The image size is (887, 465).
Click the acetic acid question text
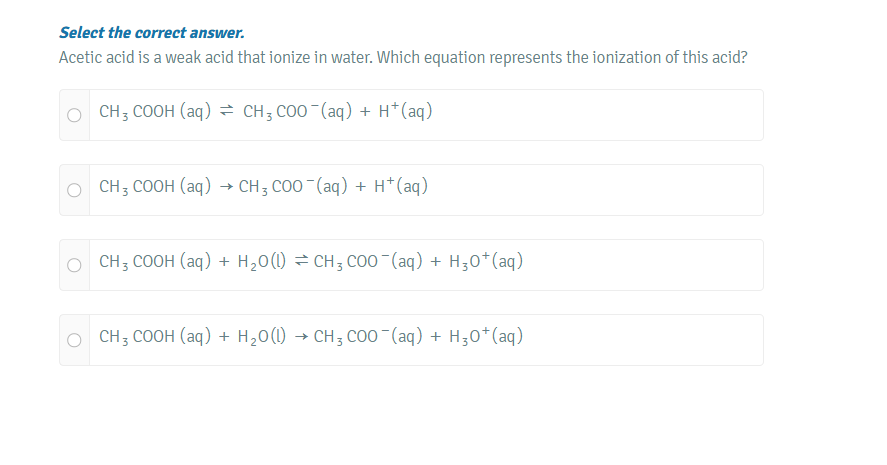coord(402,57)
